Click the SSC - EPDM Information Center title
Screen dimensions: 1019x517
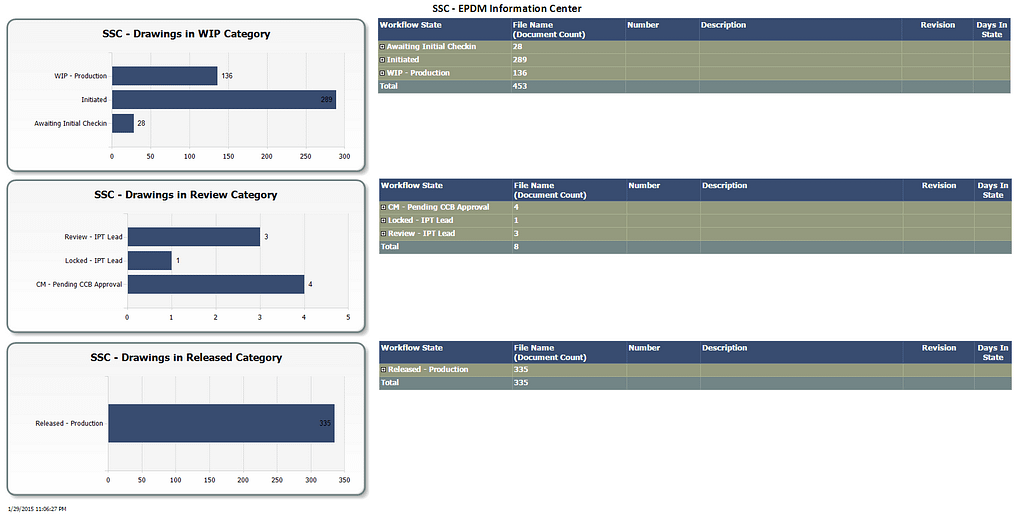click(507, 8)
